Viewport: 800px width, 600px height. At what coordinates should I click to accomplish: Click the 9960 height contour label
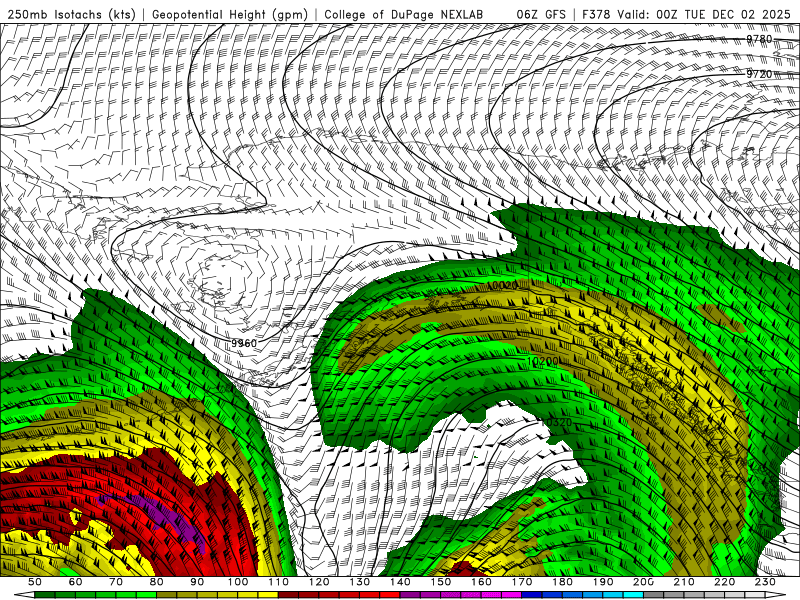(244, 343)
